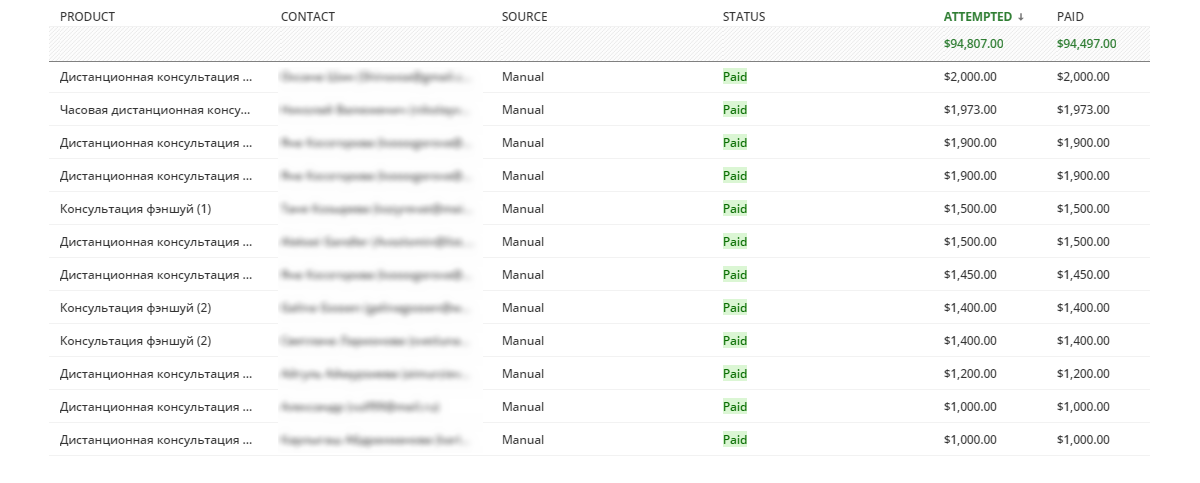Click the Paid badge in the $1,973.00 row
This screenshot has width=1200, height=483.
735,110
